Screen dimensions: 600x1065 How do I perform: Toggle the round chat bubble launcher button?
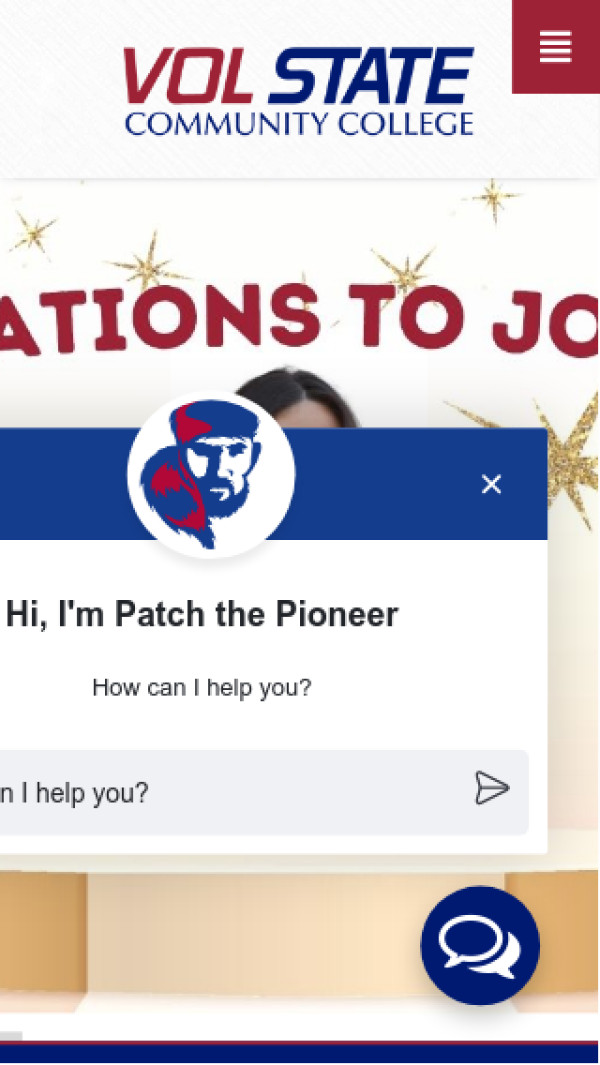[x=480, y=945]
